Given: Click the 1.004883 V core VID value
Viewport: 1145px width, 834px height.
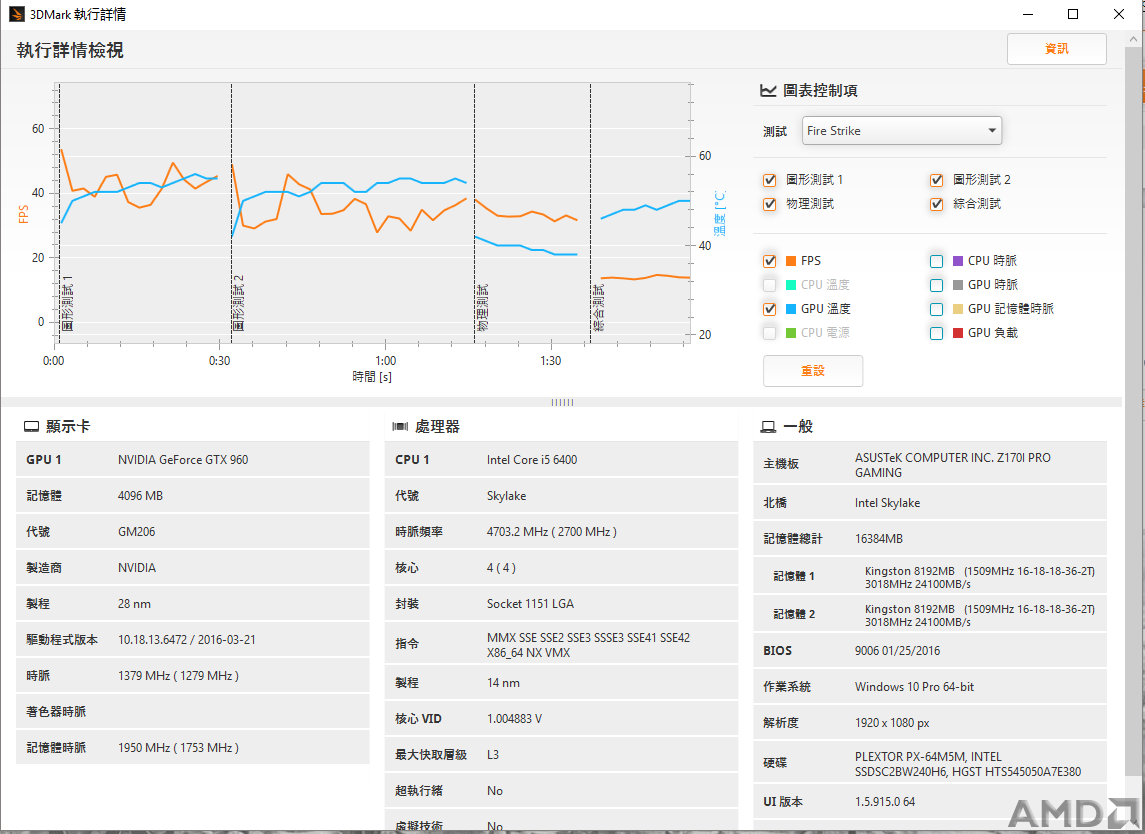Looking at the screenshot, I should coord(515,719).
